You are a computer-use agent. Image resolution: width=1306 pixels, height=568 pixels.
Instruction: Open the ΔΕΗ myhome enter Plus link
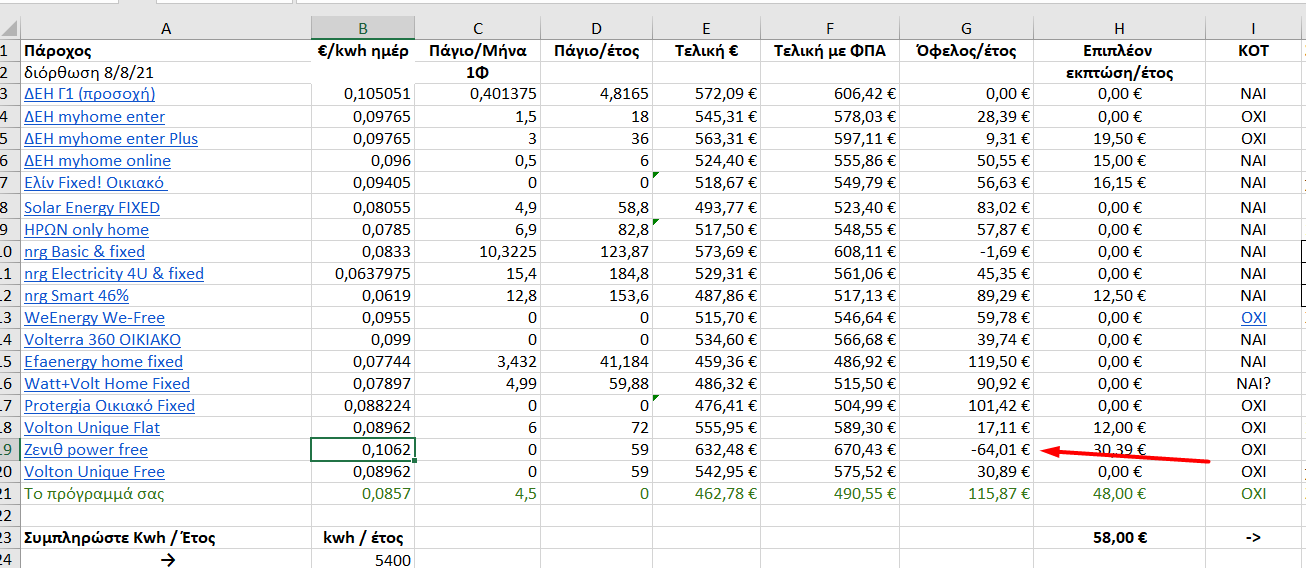pos(111,139)
